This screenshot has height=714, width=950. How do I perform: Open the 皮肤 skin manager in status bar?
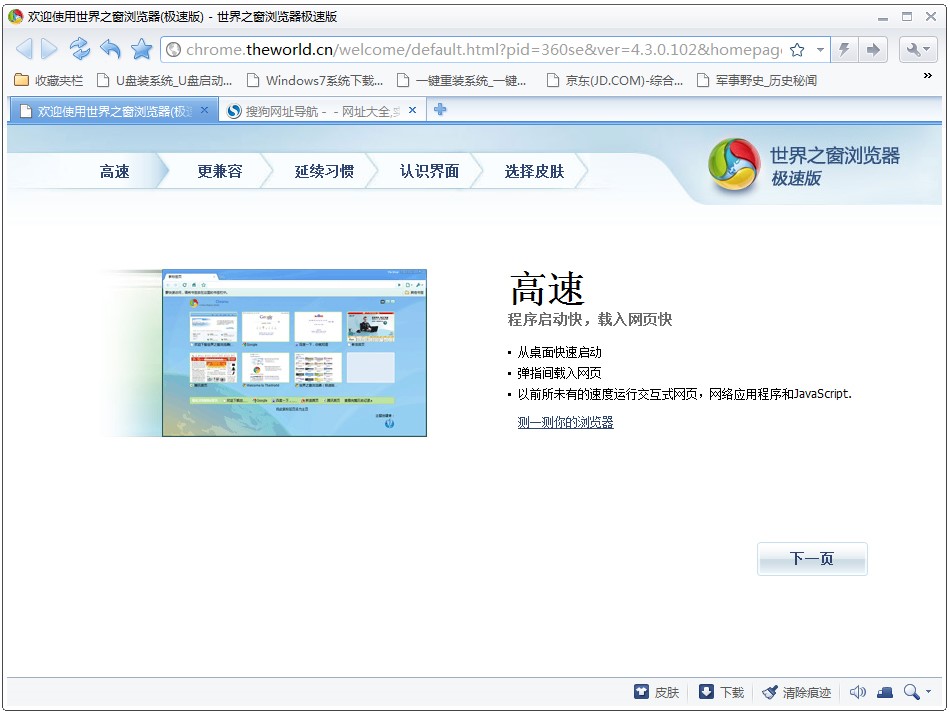pos(657,692)
